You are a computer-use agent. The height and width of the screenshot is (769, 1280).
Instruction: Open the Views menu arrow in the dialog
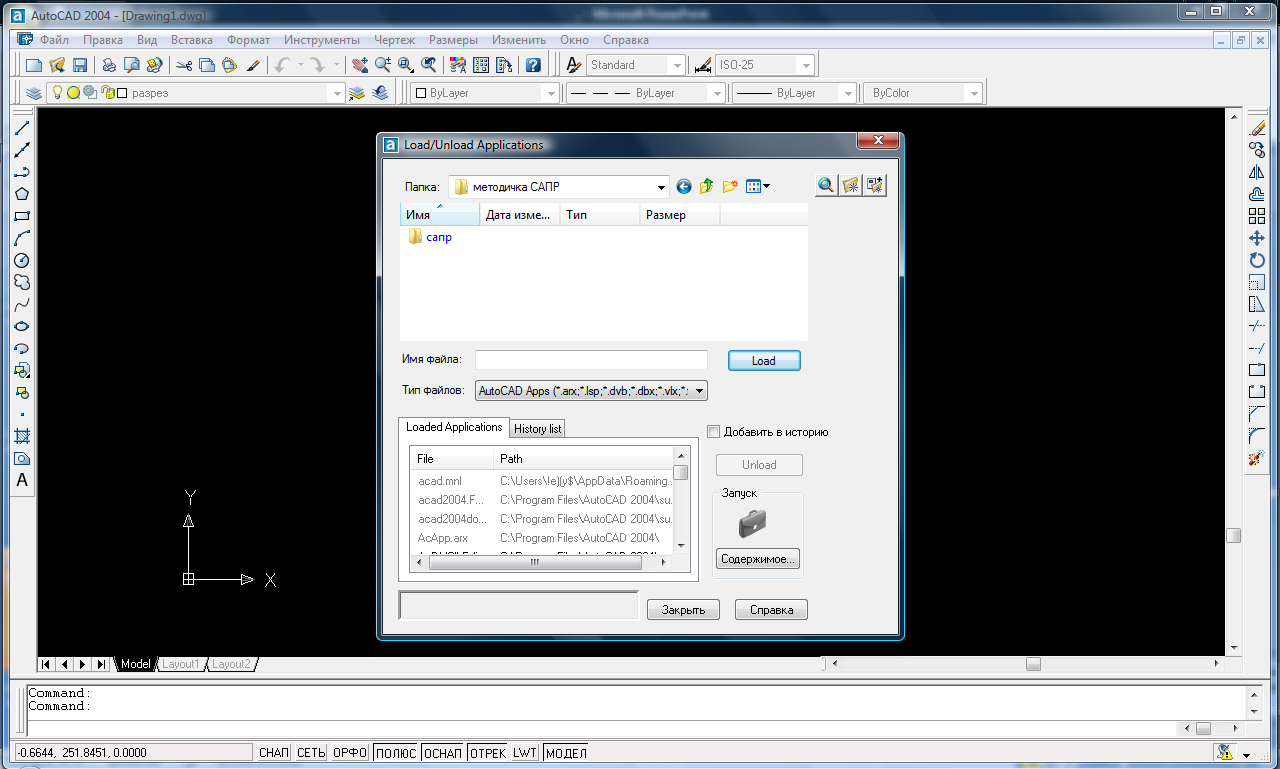(x=766, y=186)
